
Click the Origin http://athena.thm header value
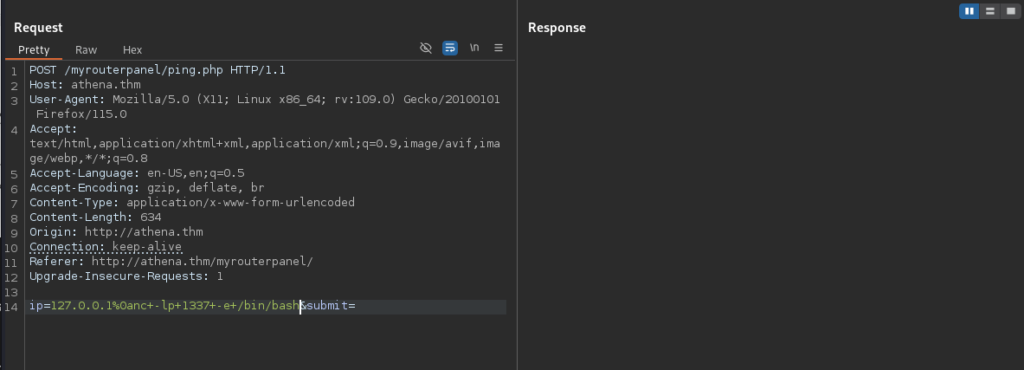[144, 232]
